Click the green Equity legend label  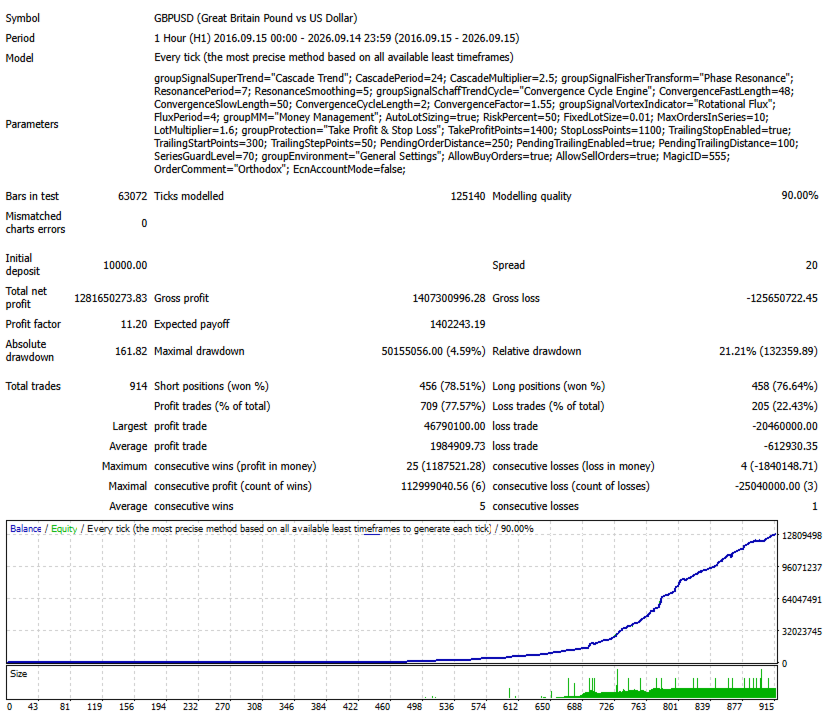click(64, 529)
